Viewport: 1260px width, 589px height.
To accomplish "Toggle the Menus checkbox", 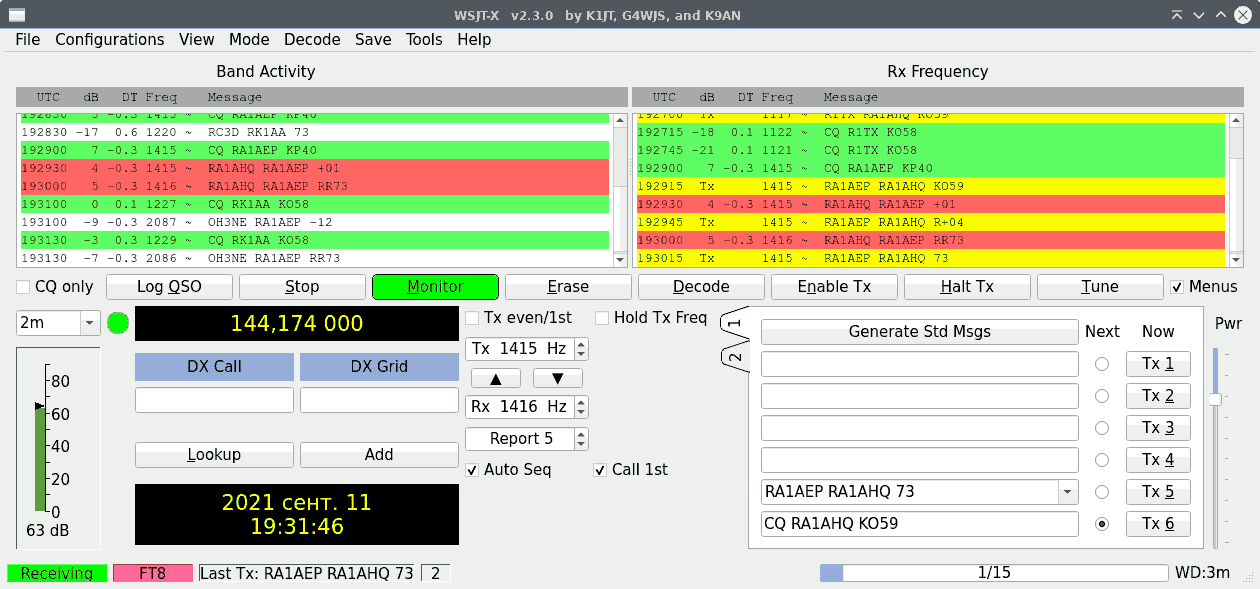I will pos(1177,287).
